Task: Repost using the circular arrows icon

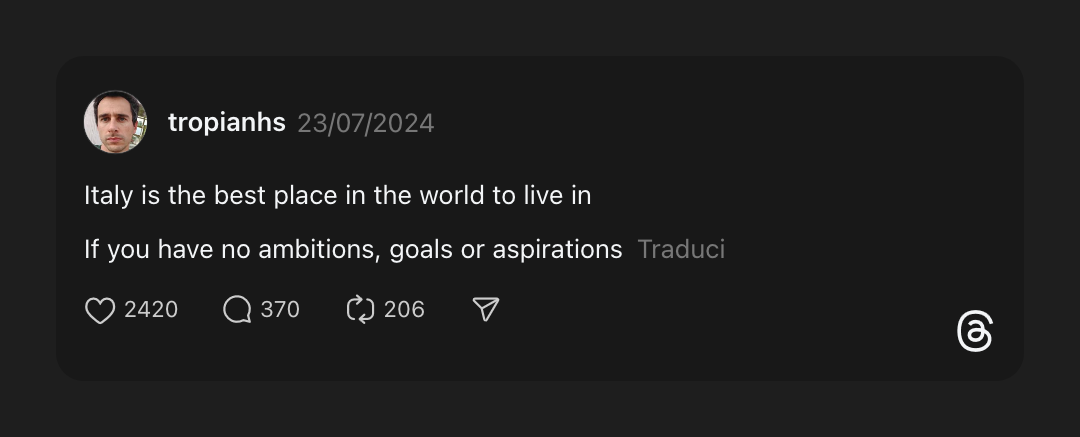Action: (360, 310)
